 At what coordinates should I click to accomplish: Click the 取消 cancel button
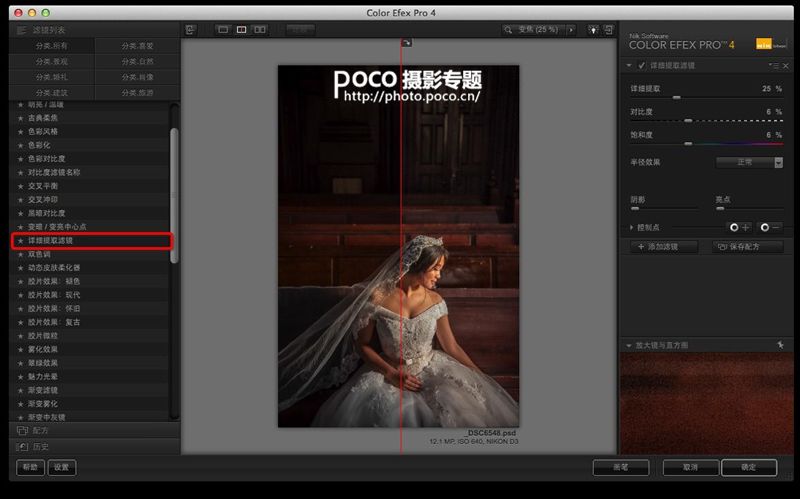690,467
